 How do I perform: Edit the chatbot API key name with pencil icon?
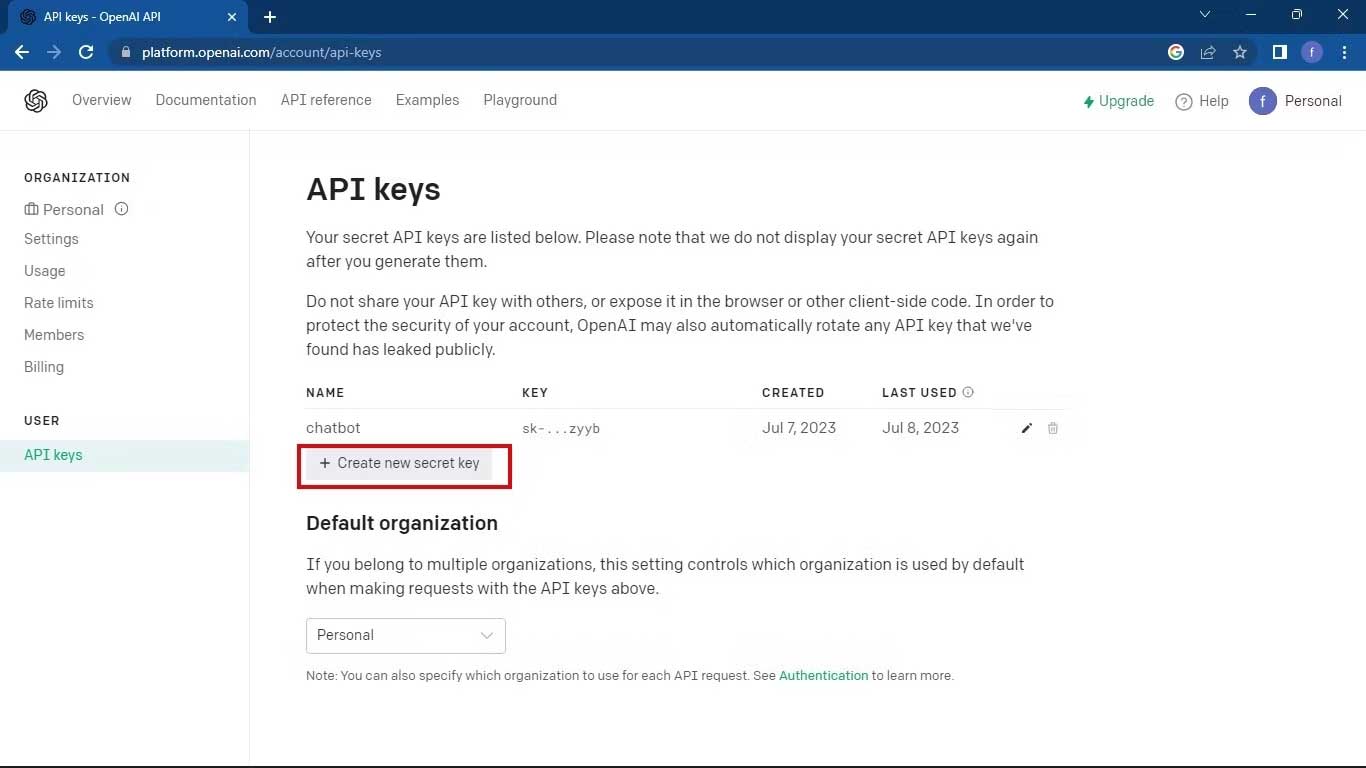pos(1026,428)
